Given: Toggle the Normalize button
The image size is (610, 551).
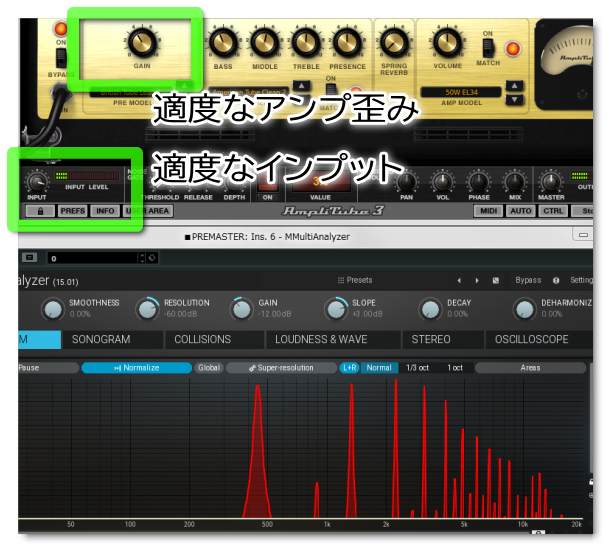Looking at the screenshot, I should 137,368.
